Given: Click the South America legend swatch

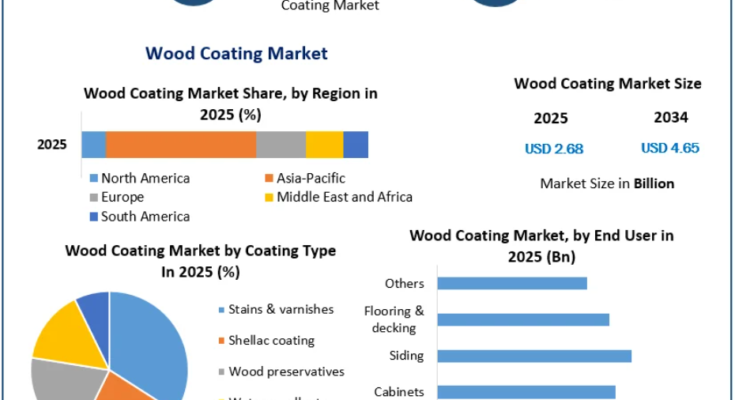Looking at the screenshot, I should click(94, 217).
